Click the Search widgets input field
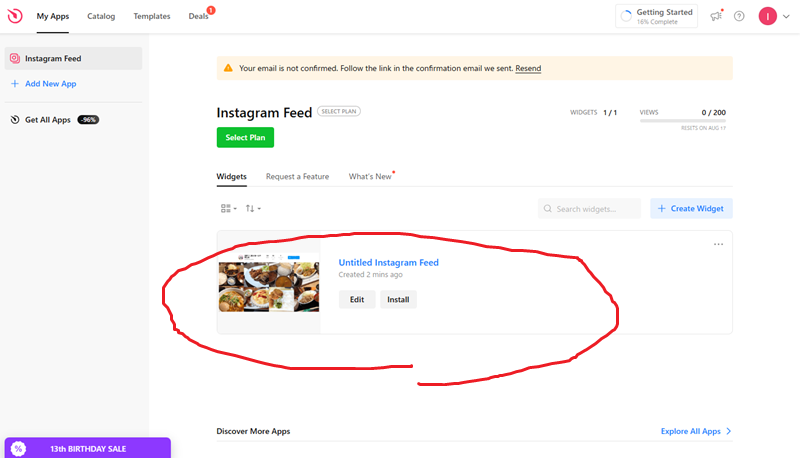Image resolution: width=800 pixels, height=458 pixels. (x=589, y=209)
